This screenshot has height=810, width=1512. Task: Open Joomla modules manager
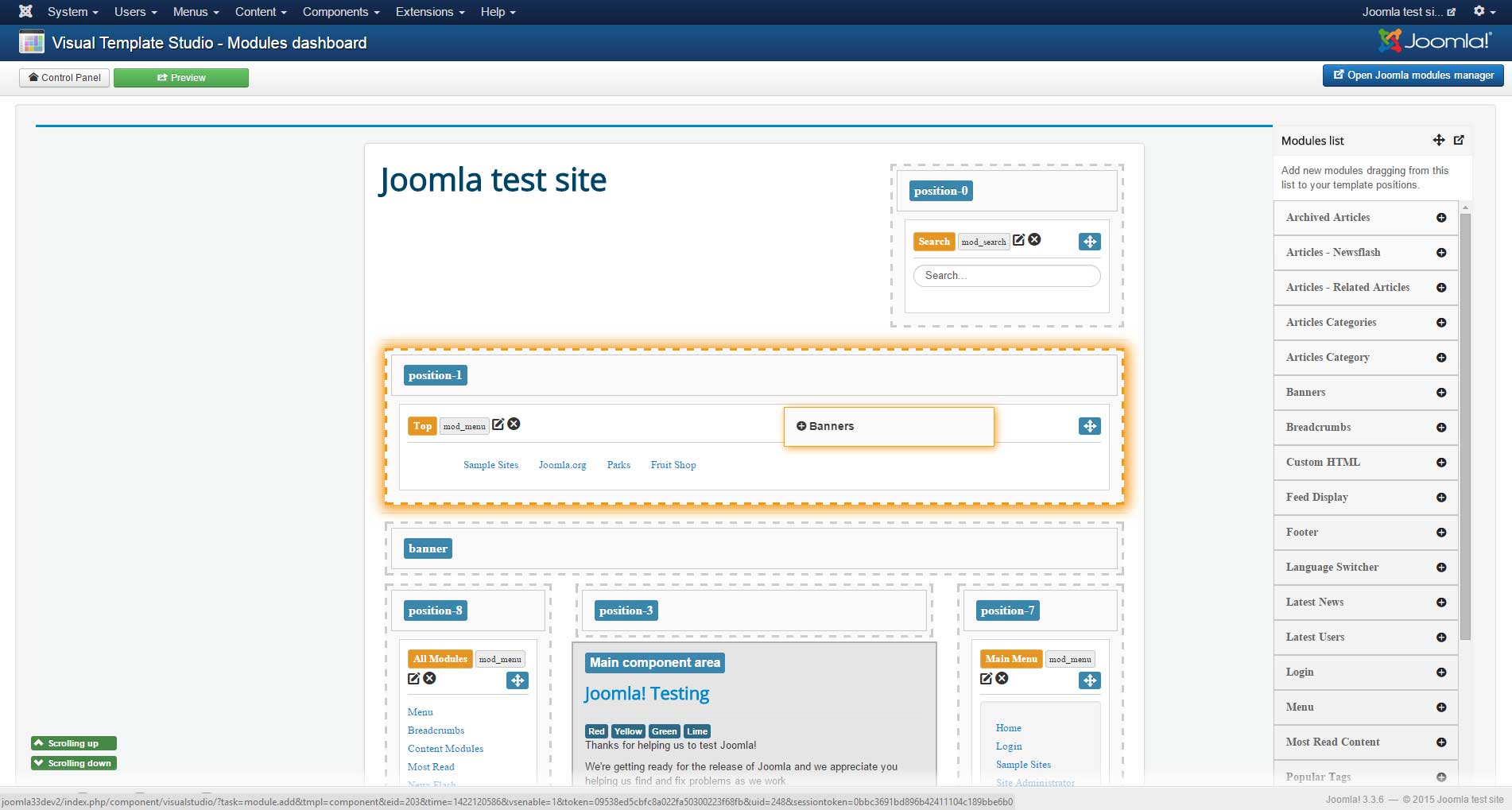[1413, 75]
